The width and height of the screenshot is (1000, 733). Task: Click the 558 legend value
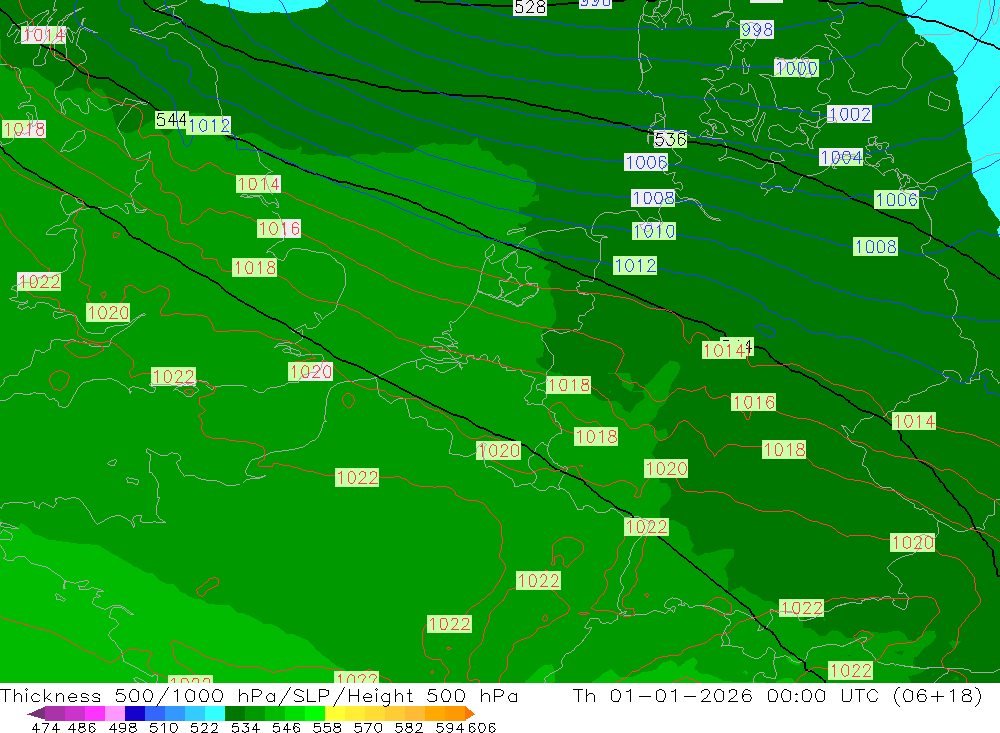click(327, 727)
